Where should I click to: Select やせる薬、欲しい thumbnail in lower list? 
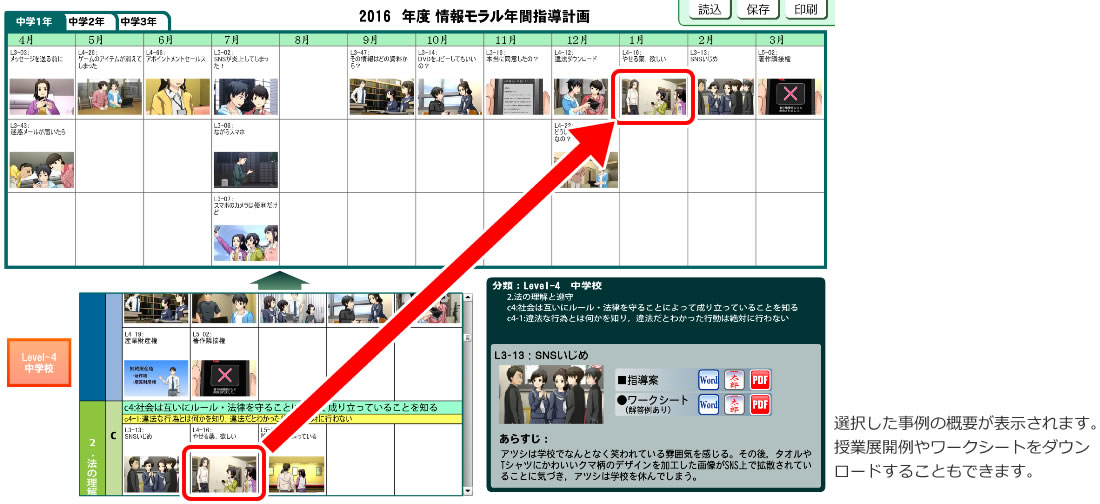click(x=224, y=475)
